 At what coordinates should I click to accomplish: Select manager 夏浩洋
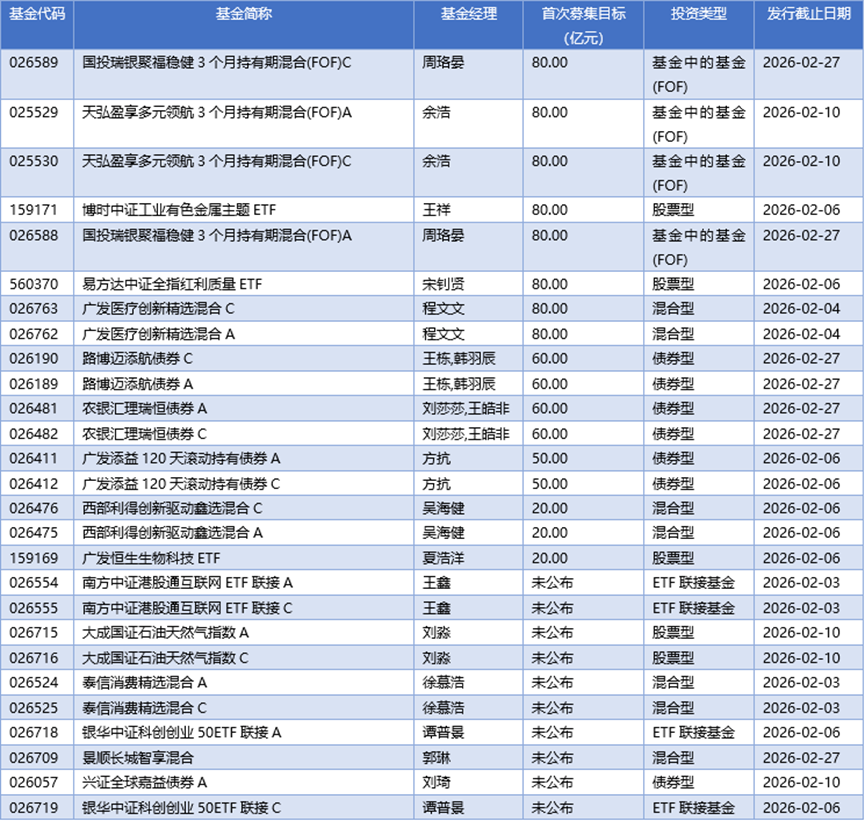(437, 557)
